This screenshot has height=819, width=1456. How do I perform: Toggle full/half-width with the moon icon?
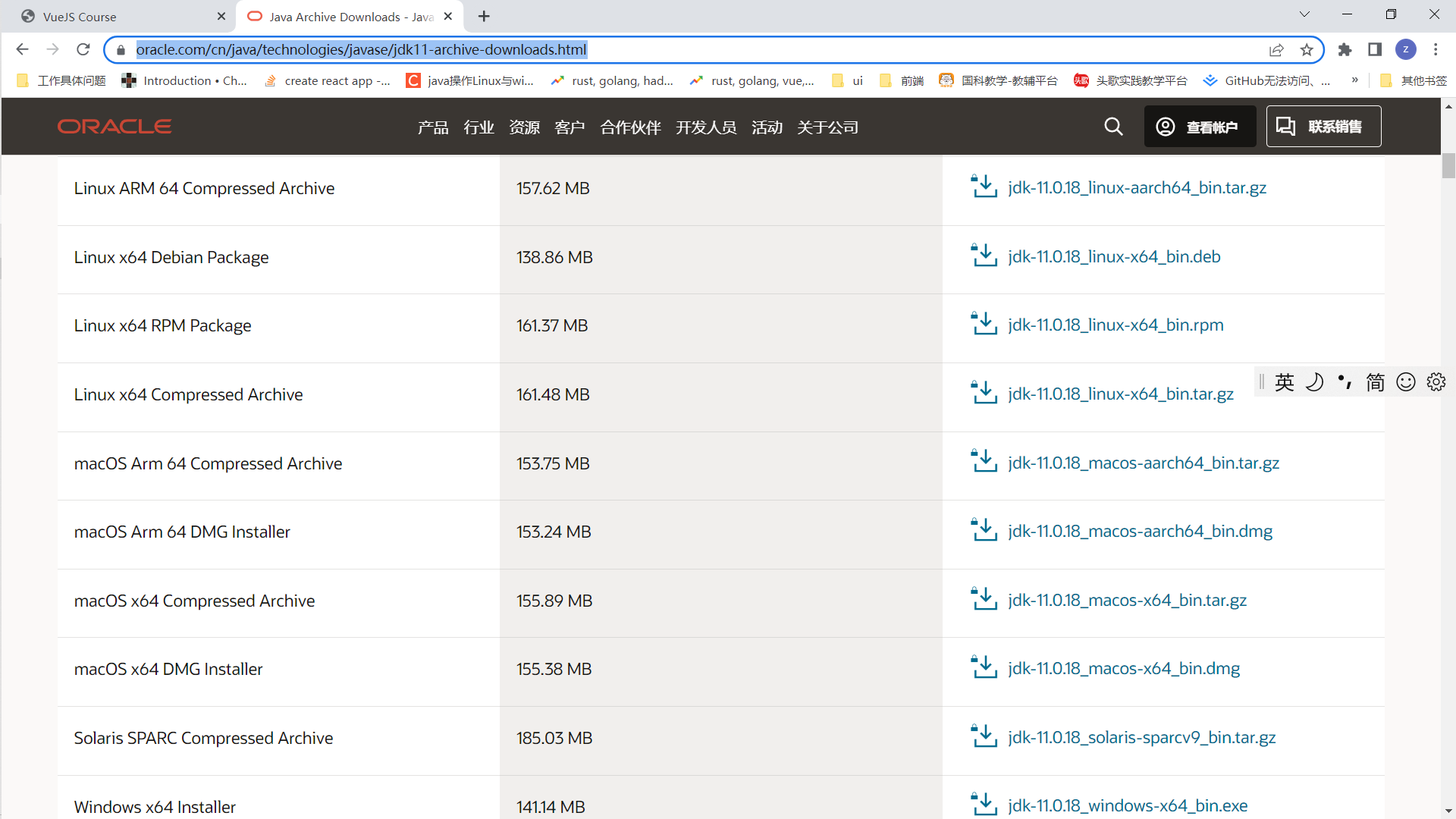point(1315,381)
